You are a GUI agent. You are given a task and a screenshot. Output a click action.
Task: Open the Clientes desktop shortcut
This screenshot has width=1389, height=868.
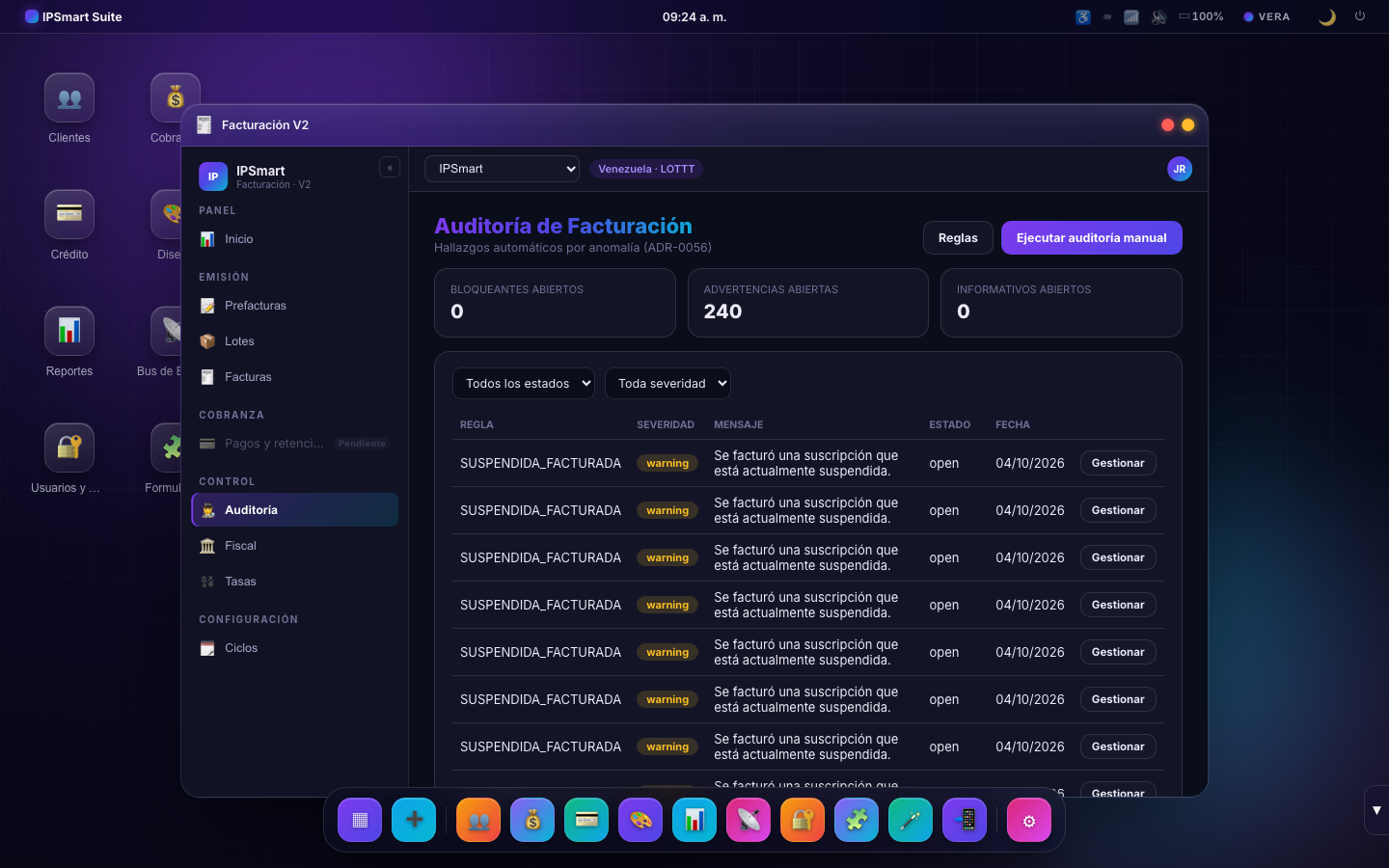69,109
